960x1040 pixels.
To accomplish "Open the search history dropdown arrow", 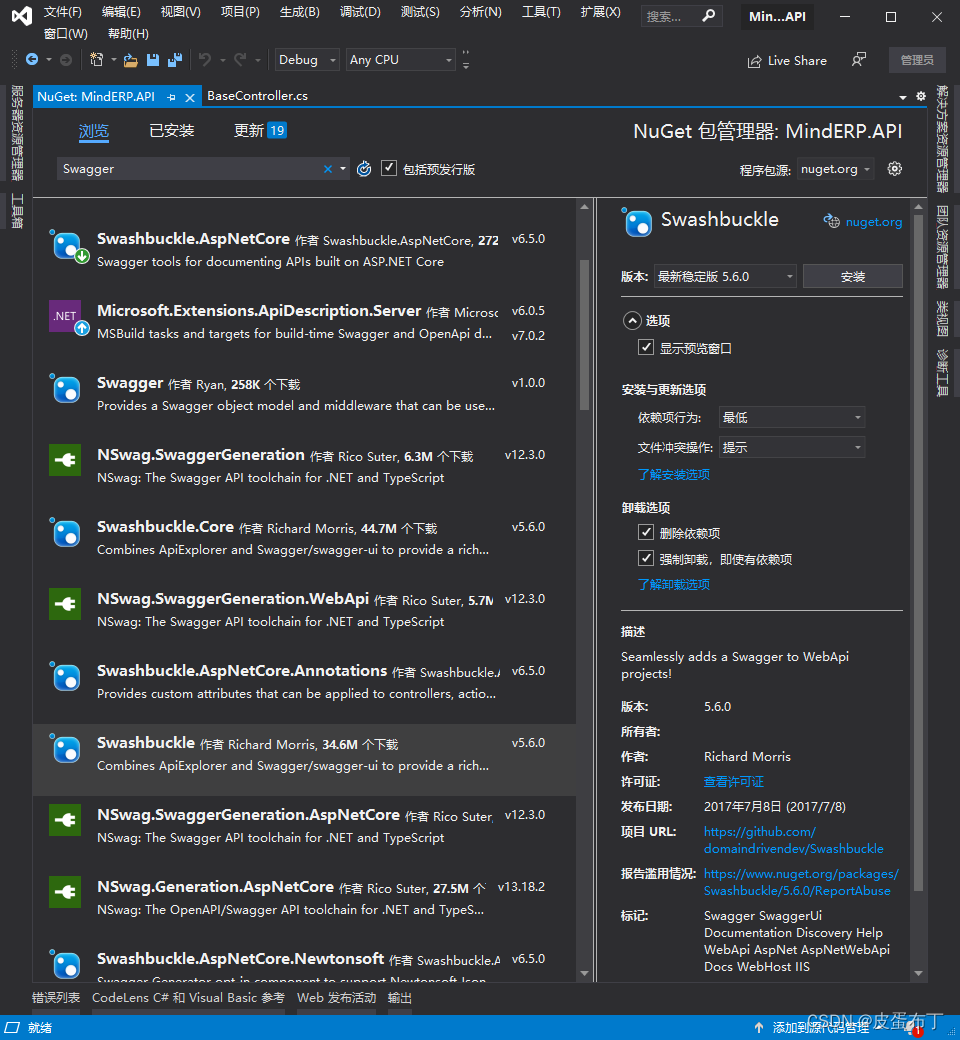I will click(x=343, y=168).
